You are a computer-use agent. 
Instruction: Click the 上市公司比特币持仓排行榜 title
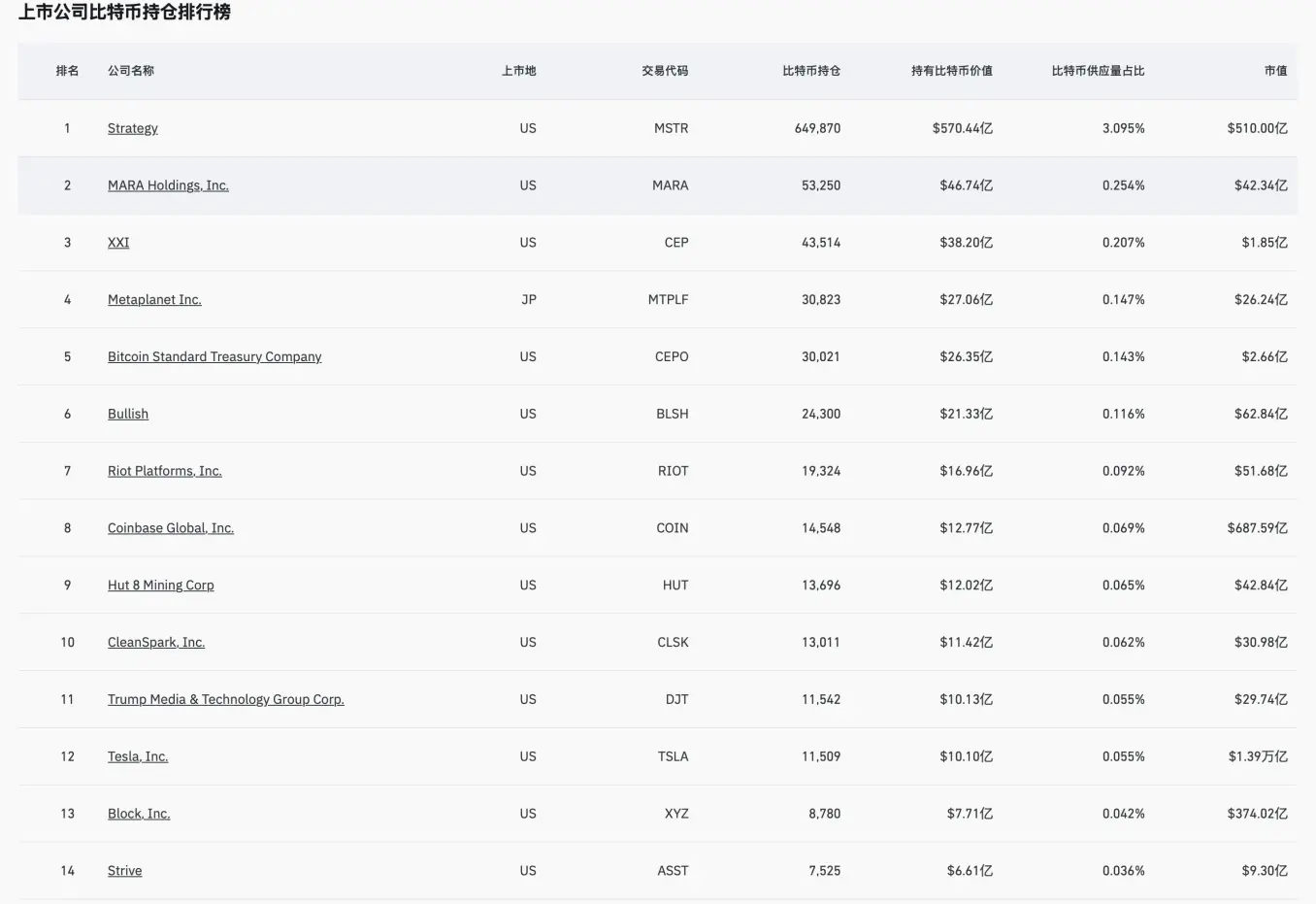124,13
